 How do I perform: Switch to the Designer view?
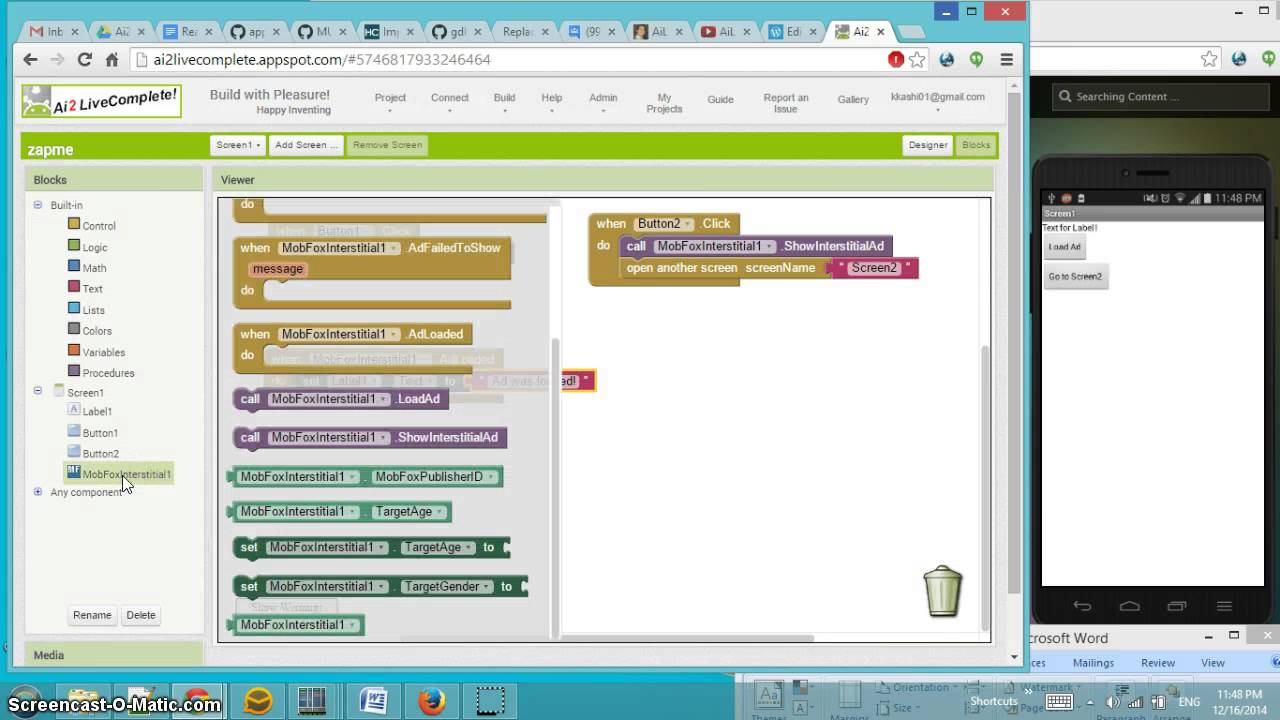(928, 145)
